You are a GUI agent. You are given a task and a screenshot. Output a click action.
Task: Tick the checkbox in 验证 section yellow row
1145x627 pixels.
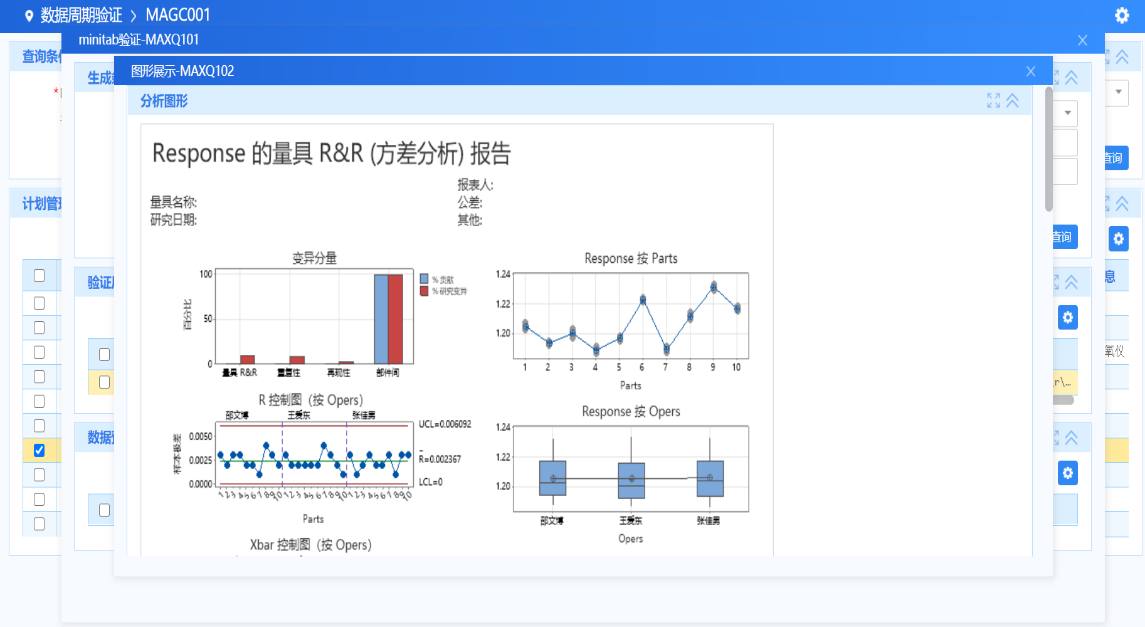coord(104,382)
